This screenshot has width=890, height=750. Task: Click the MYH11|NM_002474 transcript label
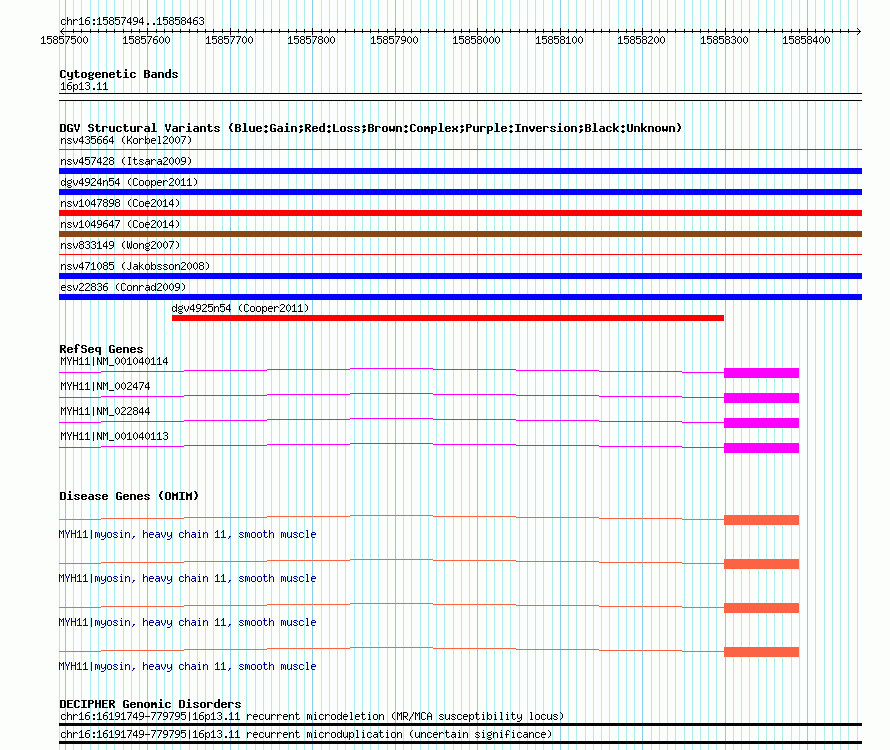[105, 387]
